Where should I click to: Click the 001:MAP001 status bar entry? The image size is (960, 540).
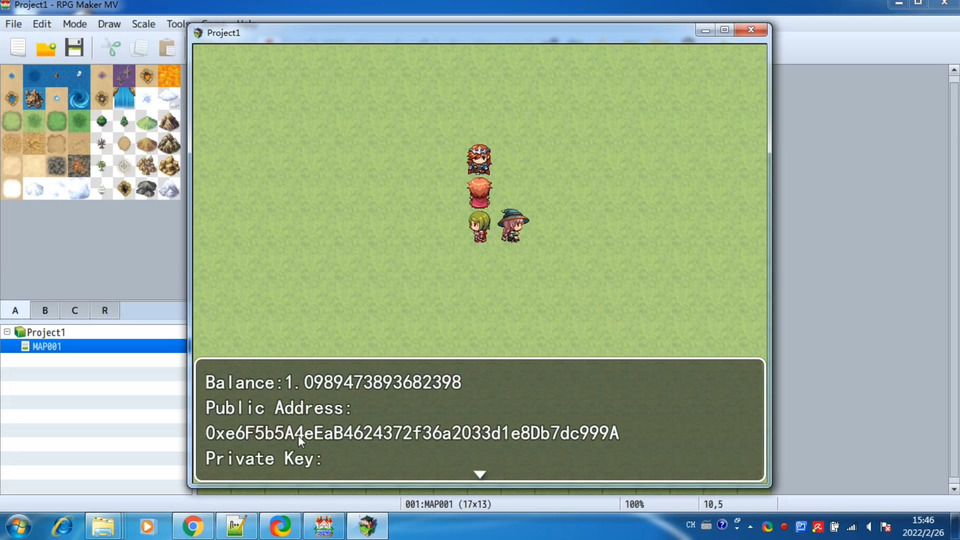pyautogui.click(x=448, y=504)
